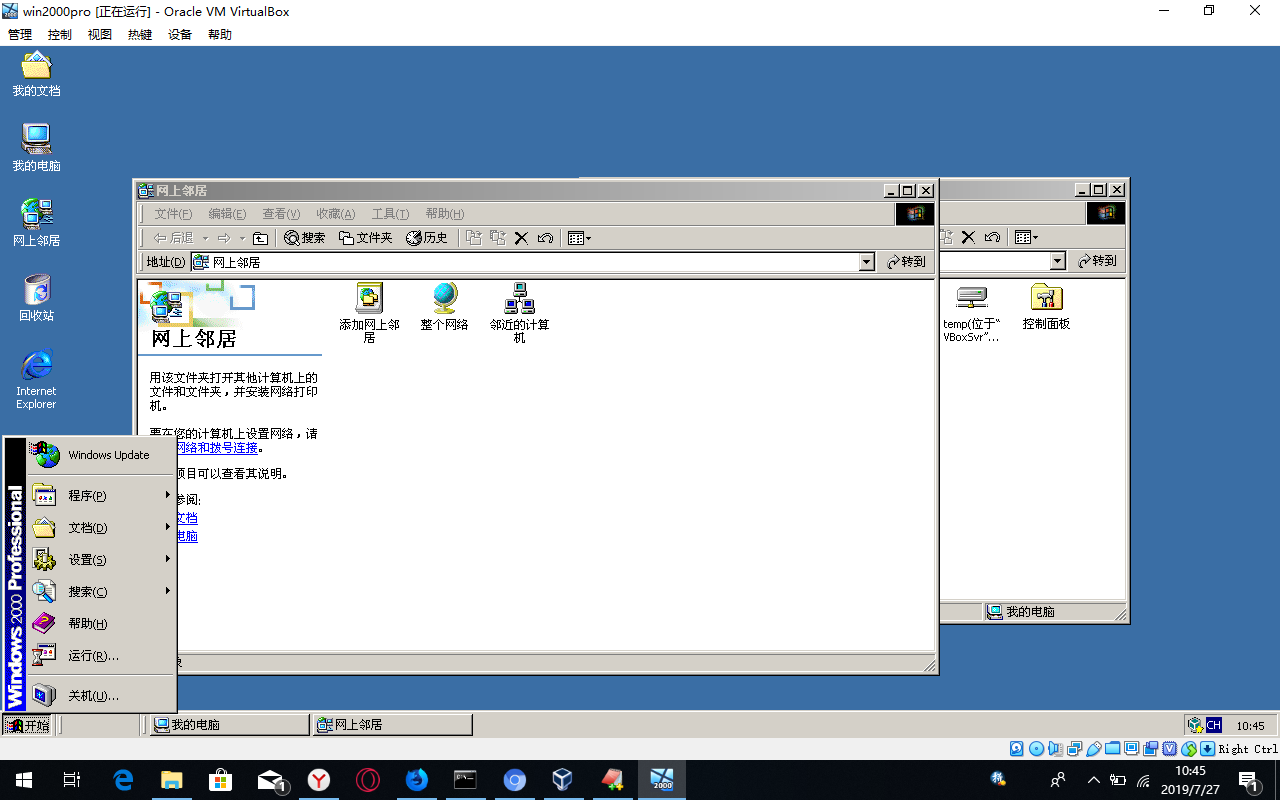Expand 设置(S) submenu in Start menu
1280x800 pixels.
pos(102,560)
